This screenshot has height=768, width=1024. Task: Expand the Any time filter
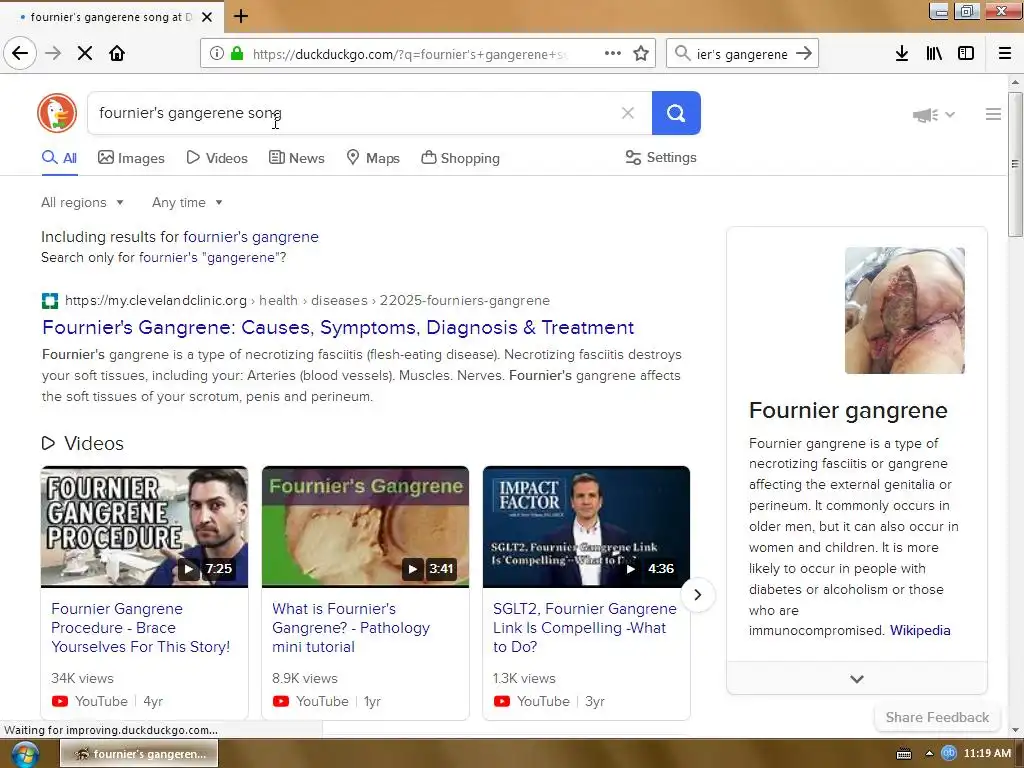point(187,202)
